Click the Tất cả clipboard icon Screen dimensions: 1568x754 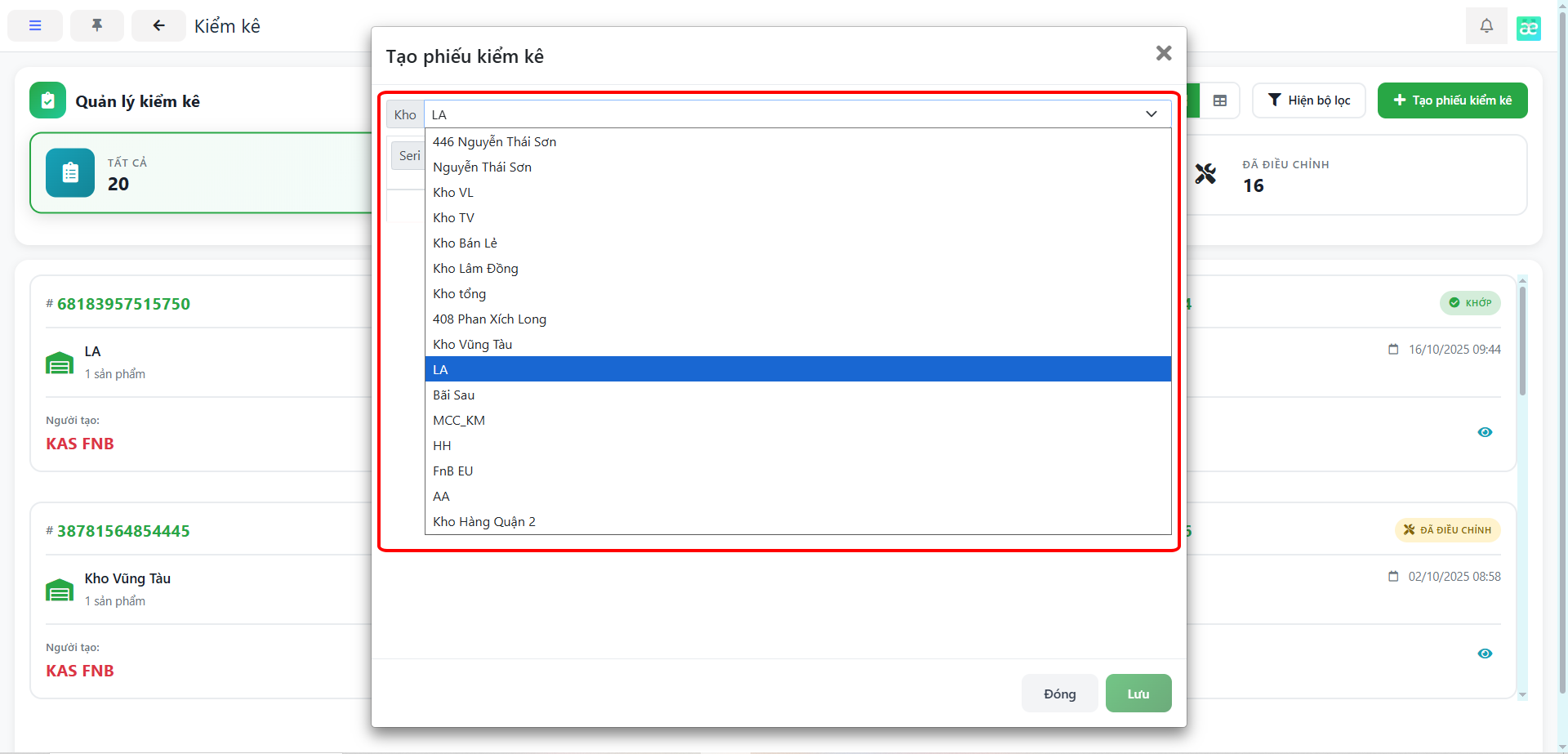(70, 172)
